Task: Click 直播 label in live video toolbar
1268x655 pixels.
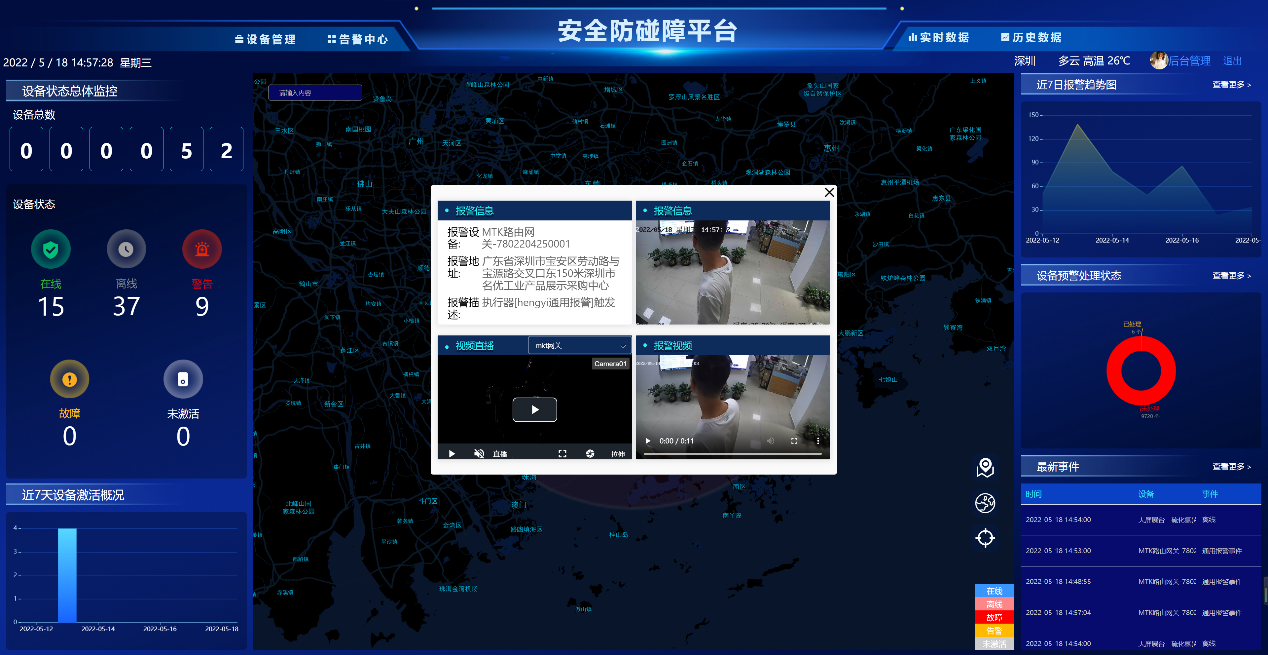Action: [500, 454]
